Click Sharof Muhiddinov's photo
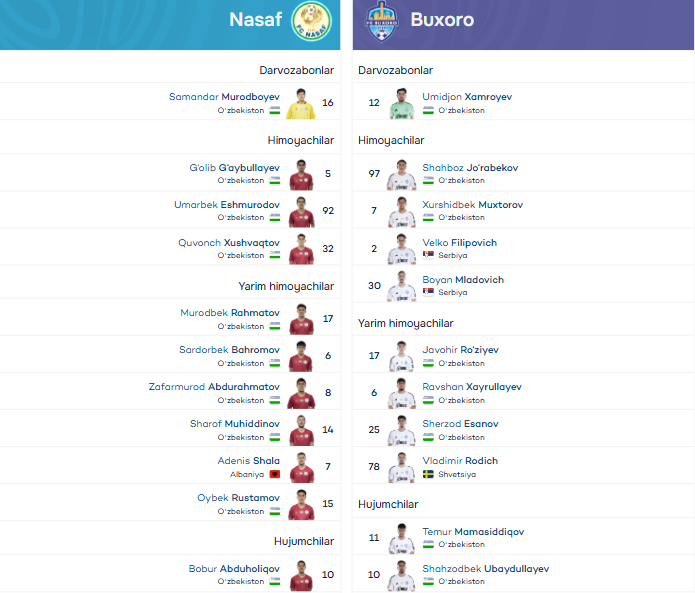Viewport: 695px width, 593px height. coord(301,430)
